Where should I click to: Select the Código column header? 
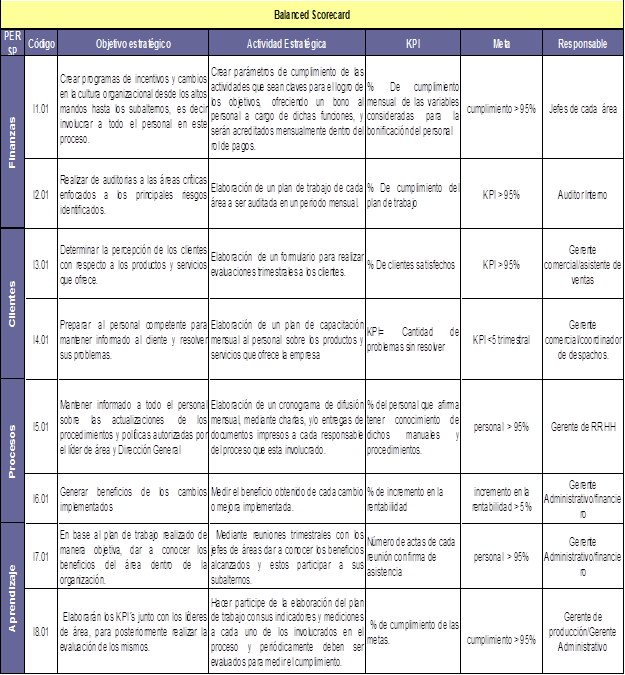pyautogui.click(x=41, y=44)
